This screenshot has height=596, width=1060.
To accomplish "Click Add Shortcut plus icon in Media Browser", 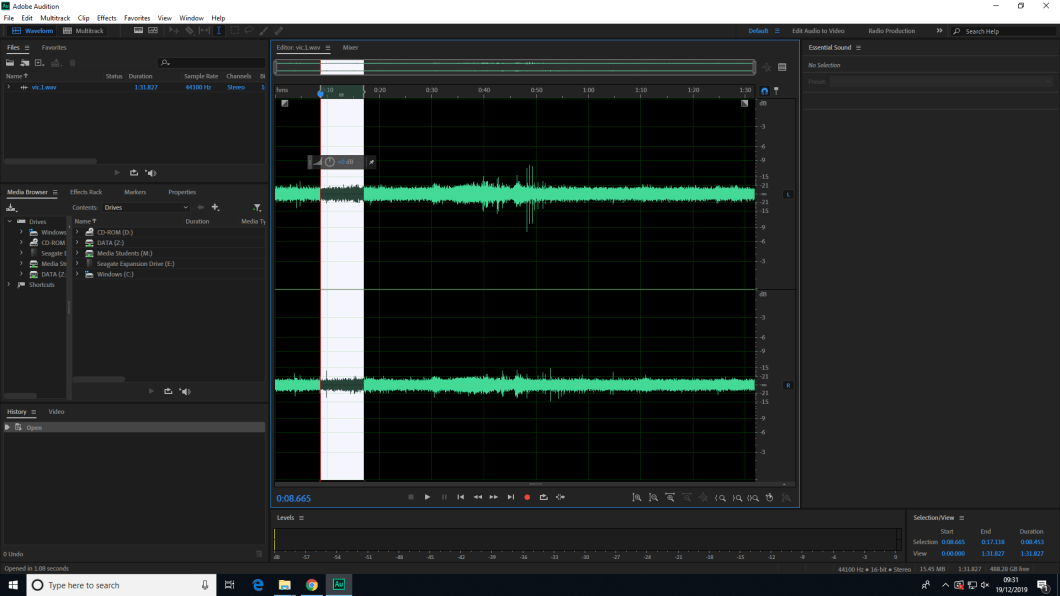I will point(215,207).
